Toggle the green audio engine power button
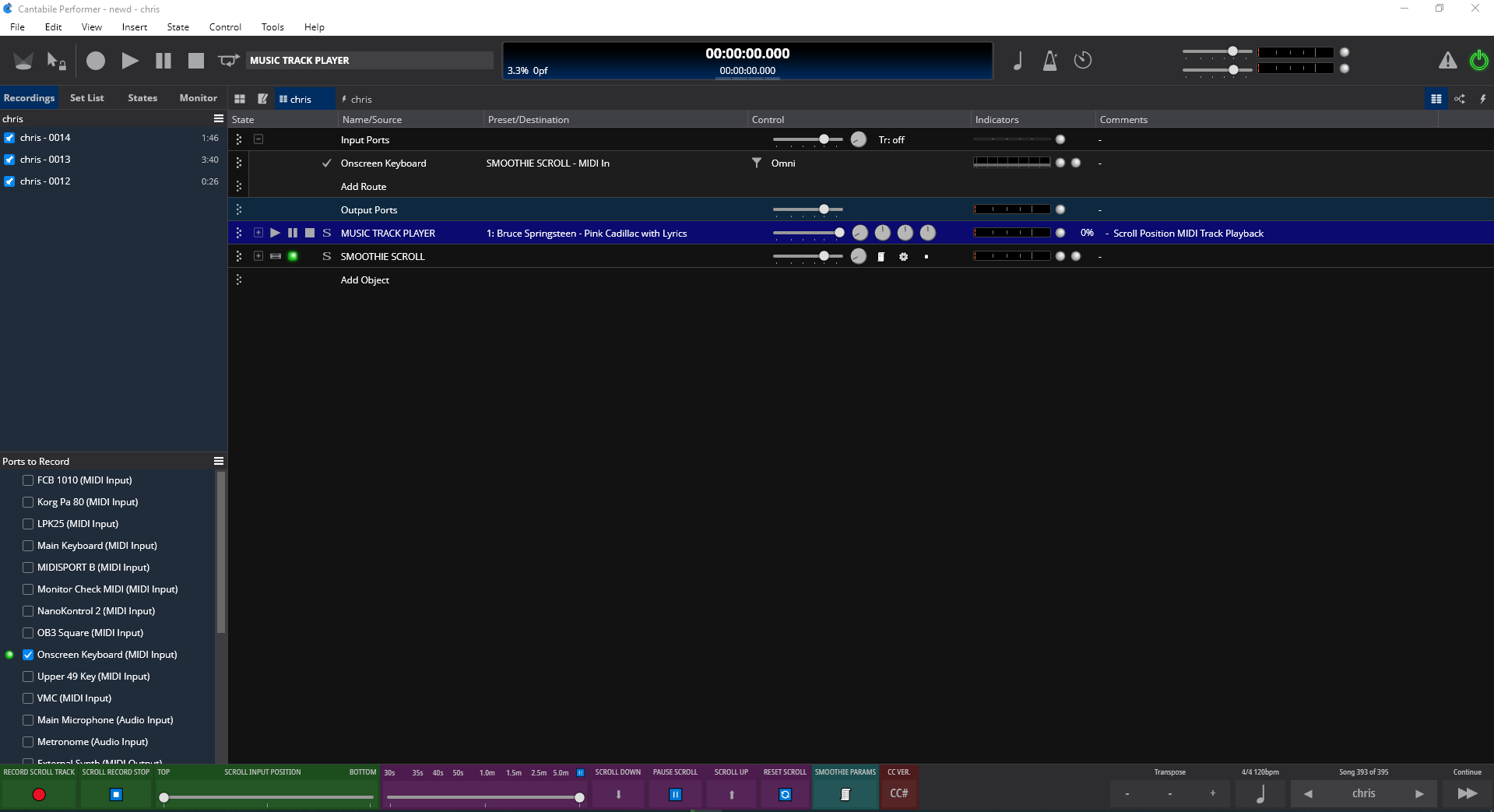Viewport: 1494px width, 812px height. pyautogui.click(x=1478, y=60)
